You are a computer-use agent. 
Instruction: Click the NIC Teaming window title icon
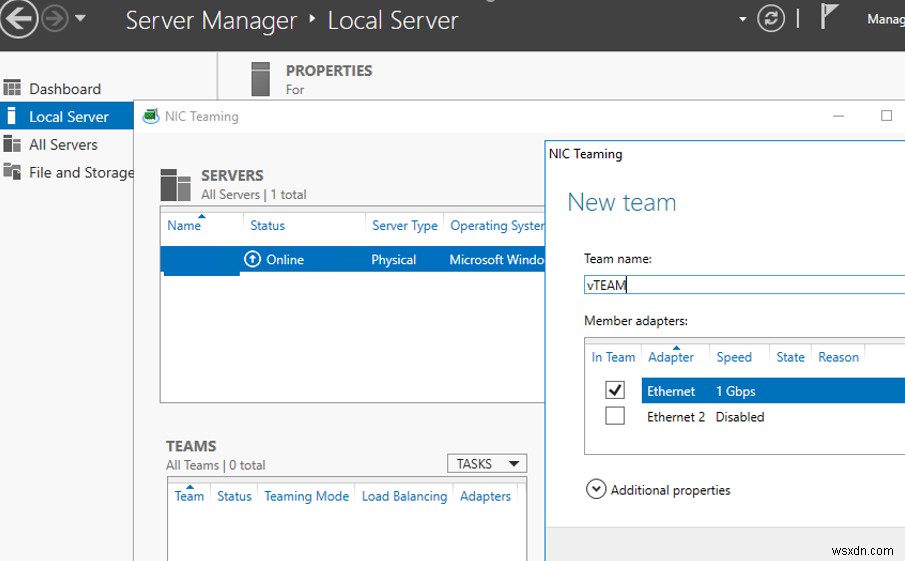point(151,116)
